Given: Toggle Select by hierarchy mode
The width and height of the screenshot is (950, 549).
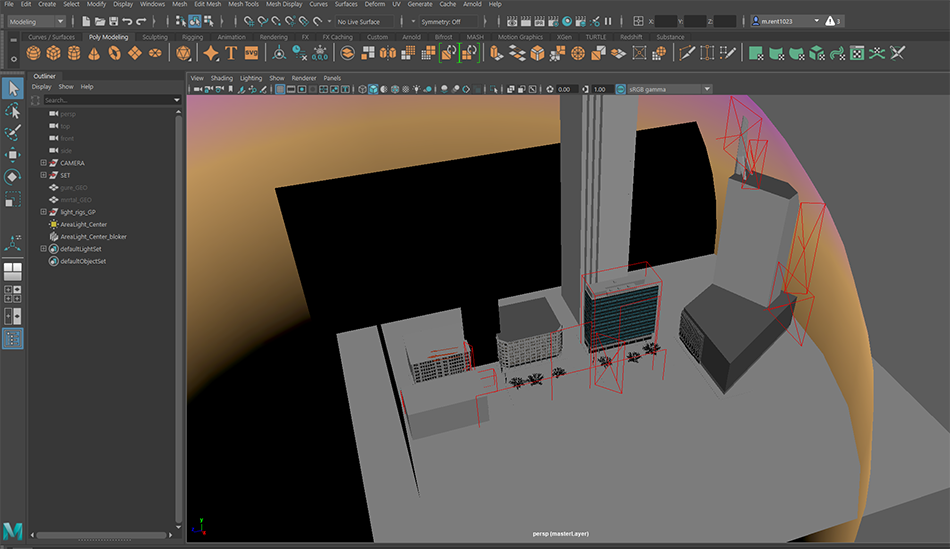Looking at the screenshot, I should (x=181, y=21).
